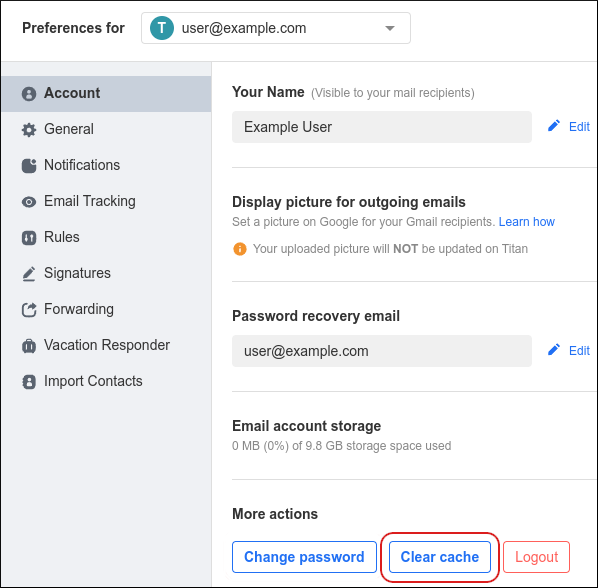598x588 pixels.
Task: Click the Example User name field
Action: (x=382, y=127)
